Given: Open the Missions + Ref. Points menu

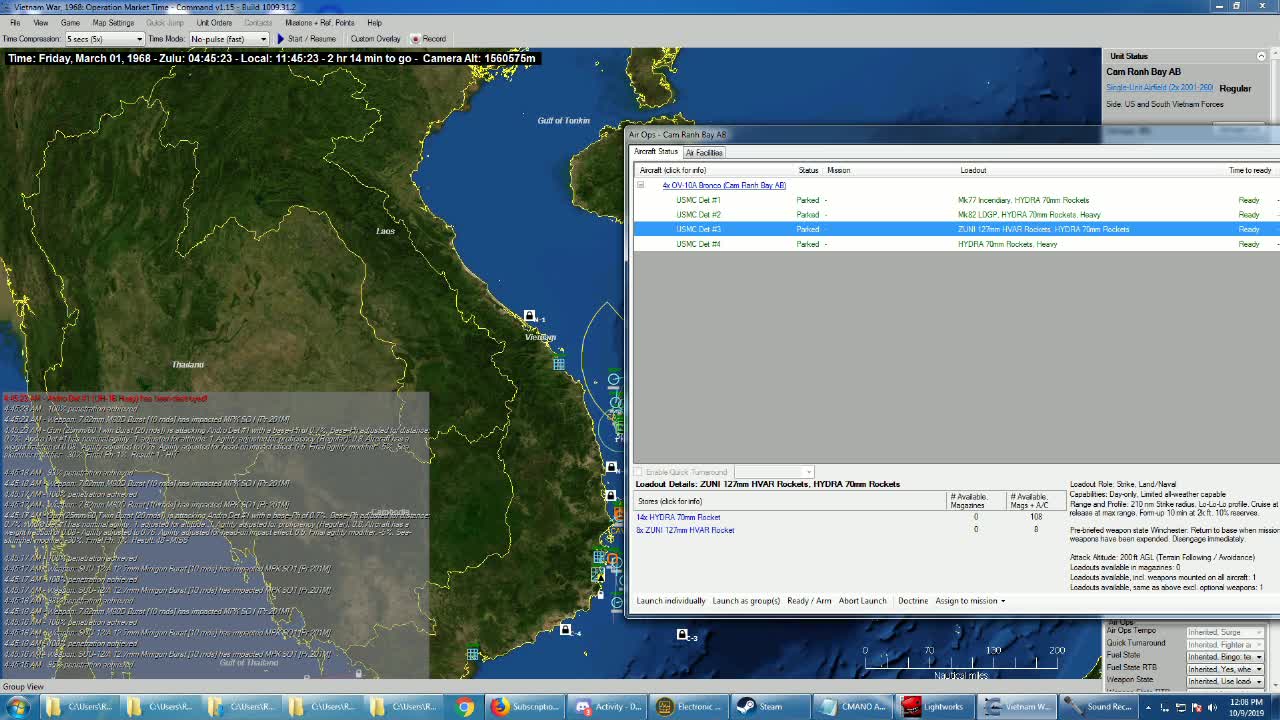Looking at the screenshot, I should click(319, 22).
